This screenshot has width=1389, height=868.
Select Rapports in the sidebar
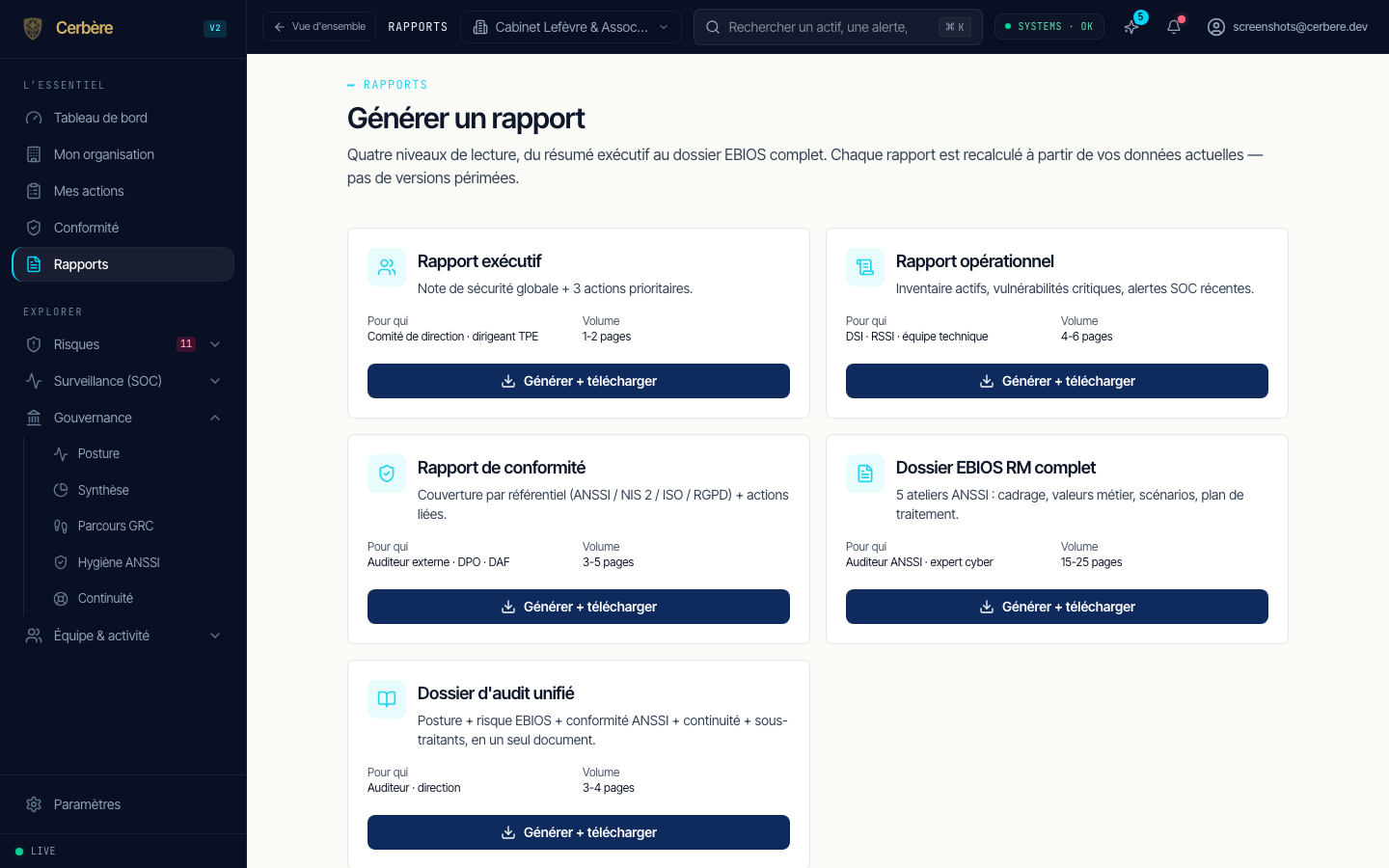point(123,264)
